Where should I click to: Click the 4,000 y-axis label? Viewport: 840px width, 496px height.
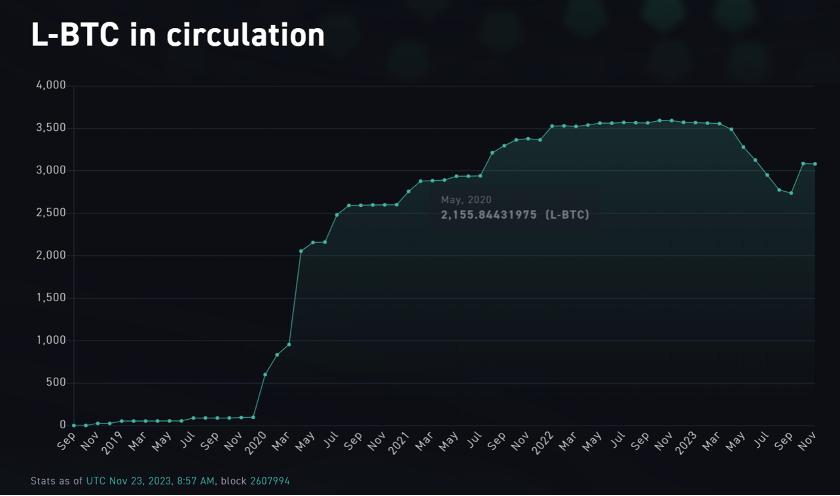[x=51, y=86]
